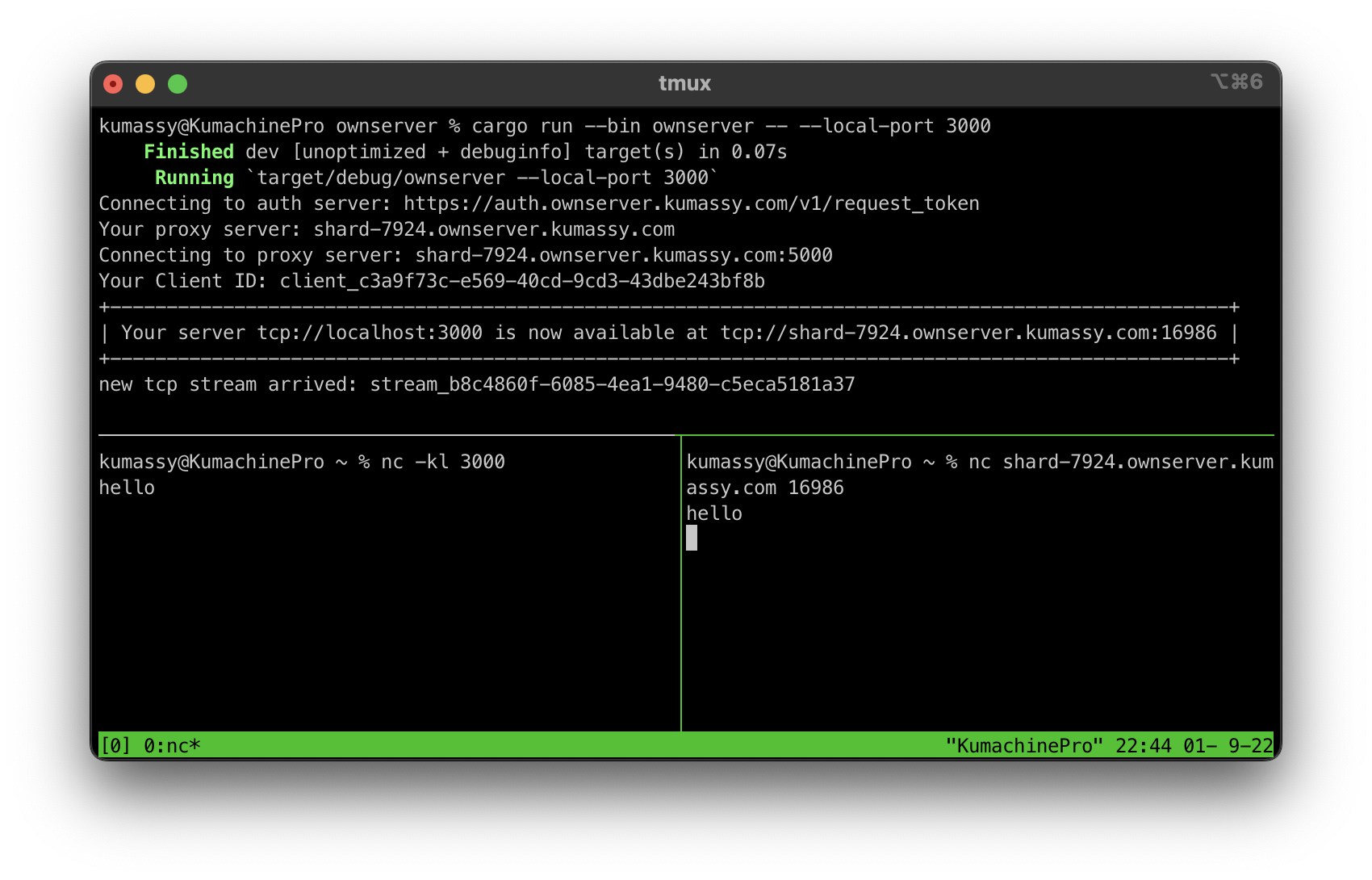The width and height of the screenshot is (1372, 880).
Task: Click the tcp://localhost:3000 address
Action: coord(370,333)
